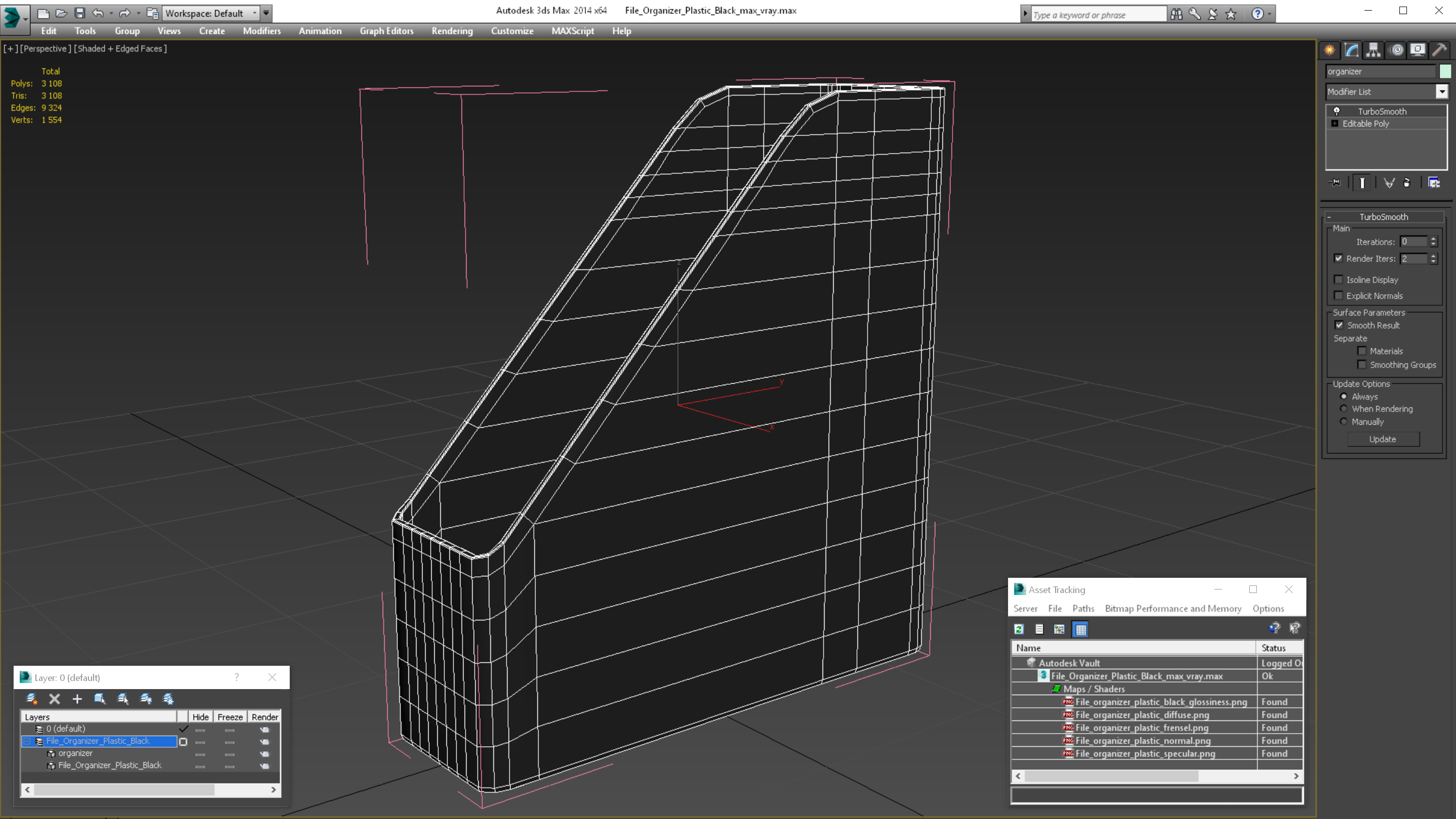This screenshot has width=1456, height=819.
Task: Enable Explicit Normals checkbox
Action: (1338, 296)
